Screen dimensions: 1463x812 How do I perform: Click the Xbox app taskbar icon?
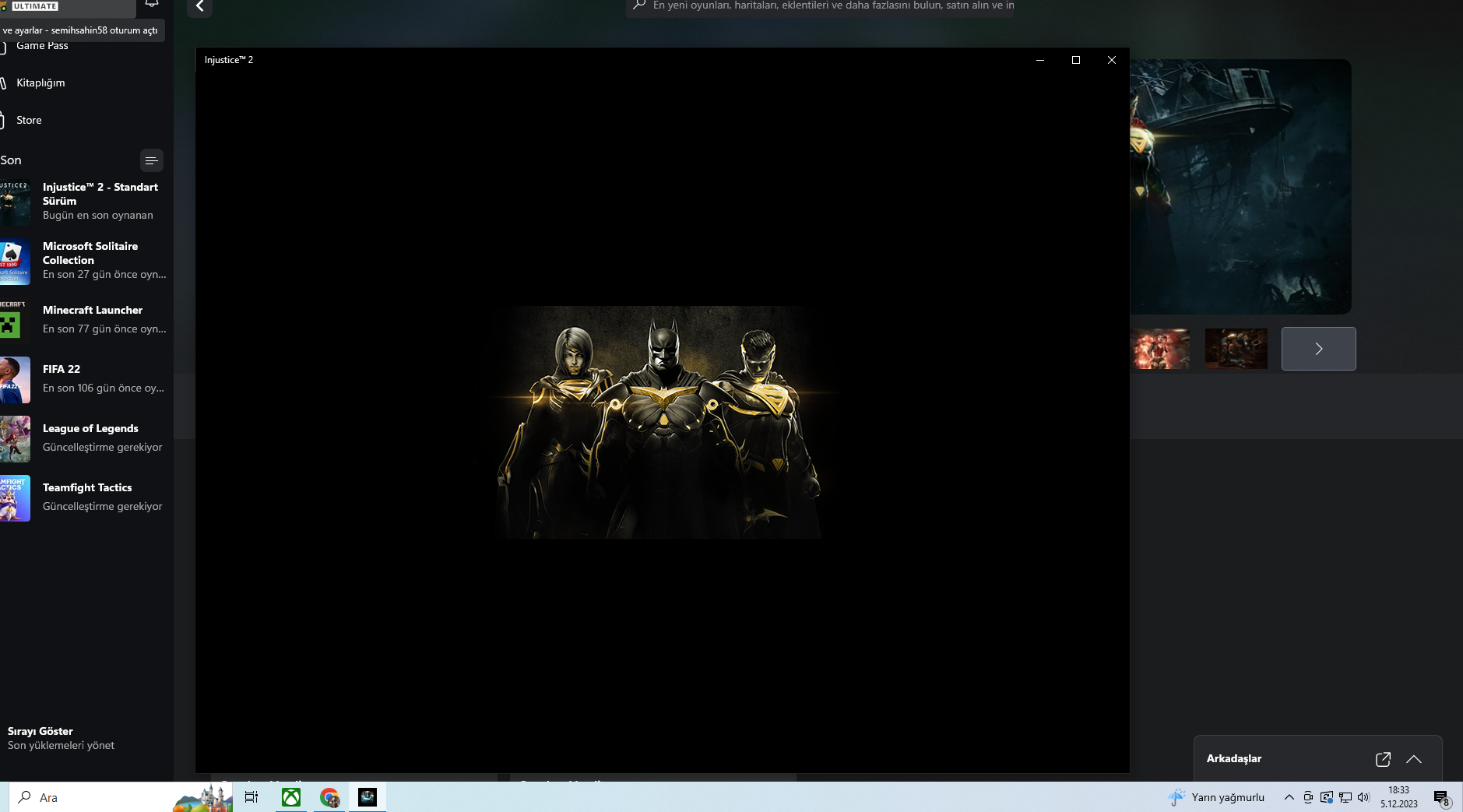pos(291,797)
